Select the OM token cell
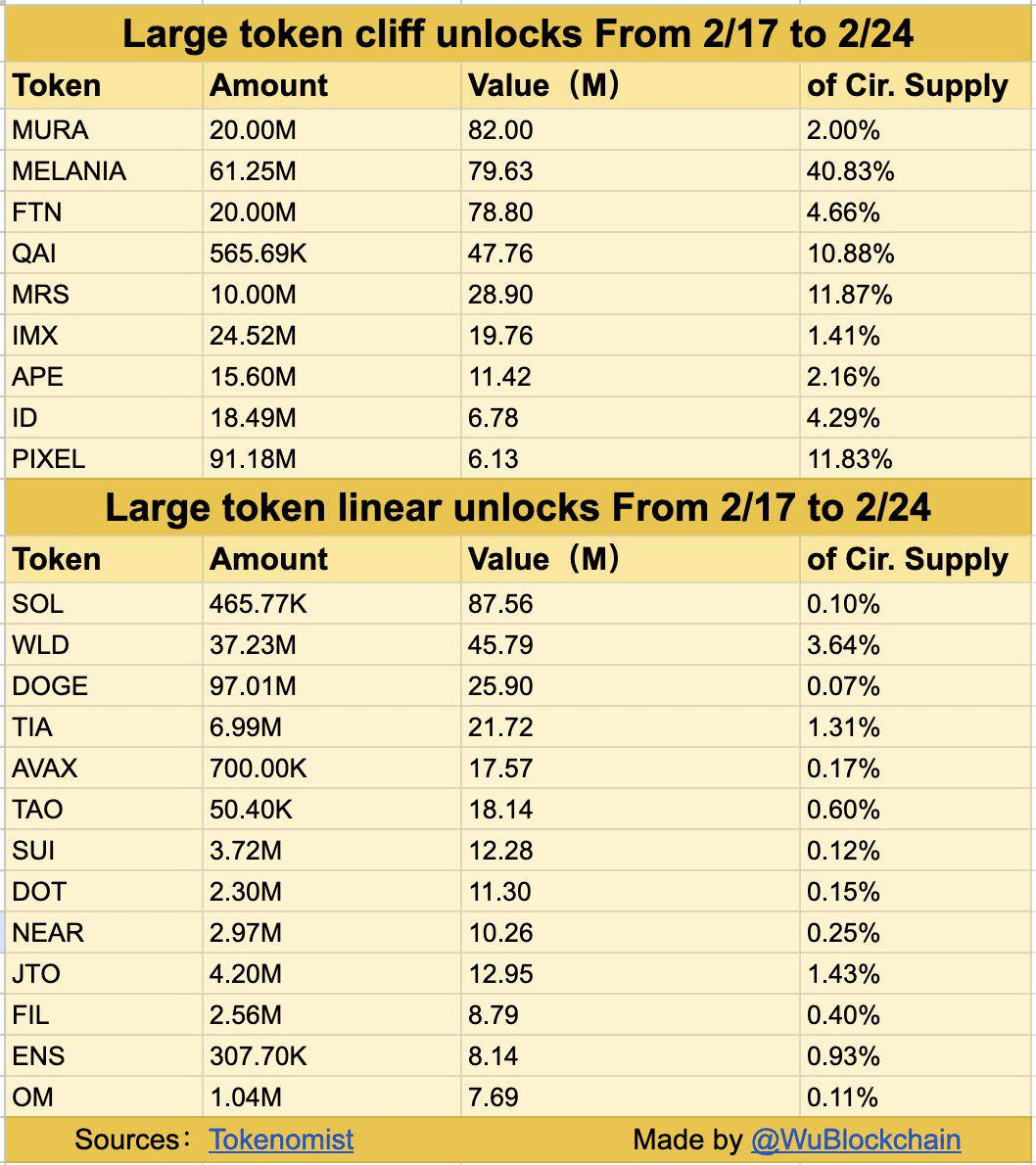Viewport: 1036px width, 1165px height. click(32, 1097)
